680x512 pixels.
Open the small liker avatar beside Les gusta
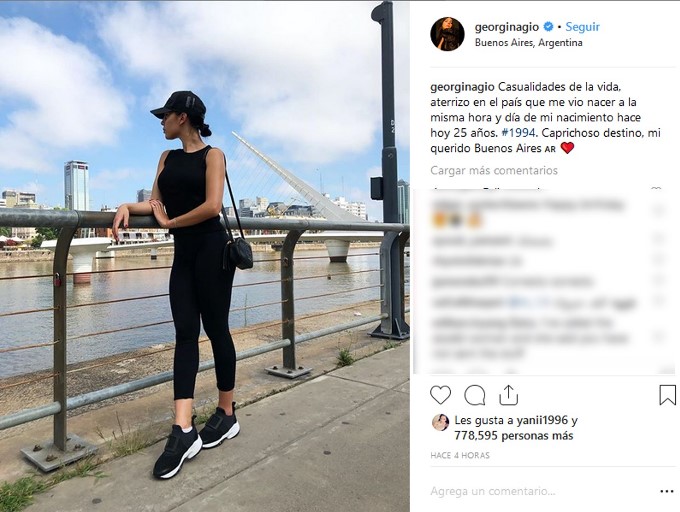(x=440, y=422)
